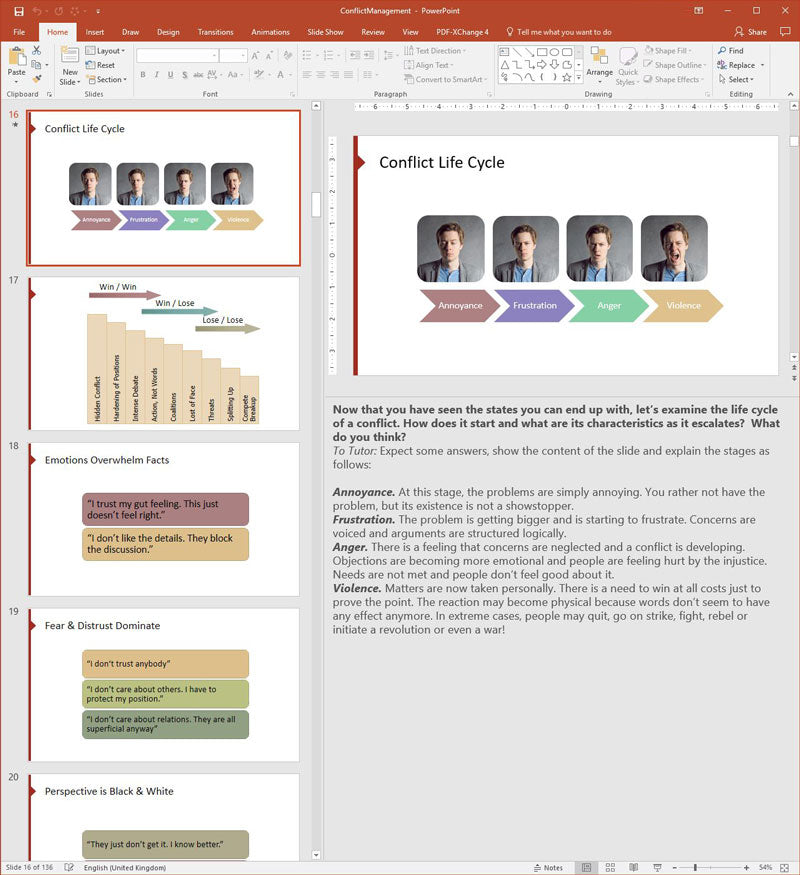Open the Transitions tab
800x875 pixels.
pos(215,32)
